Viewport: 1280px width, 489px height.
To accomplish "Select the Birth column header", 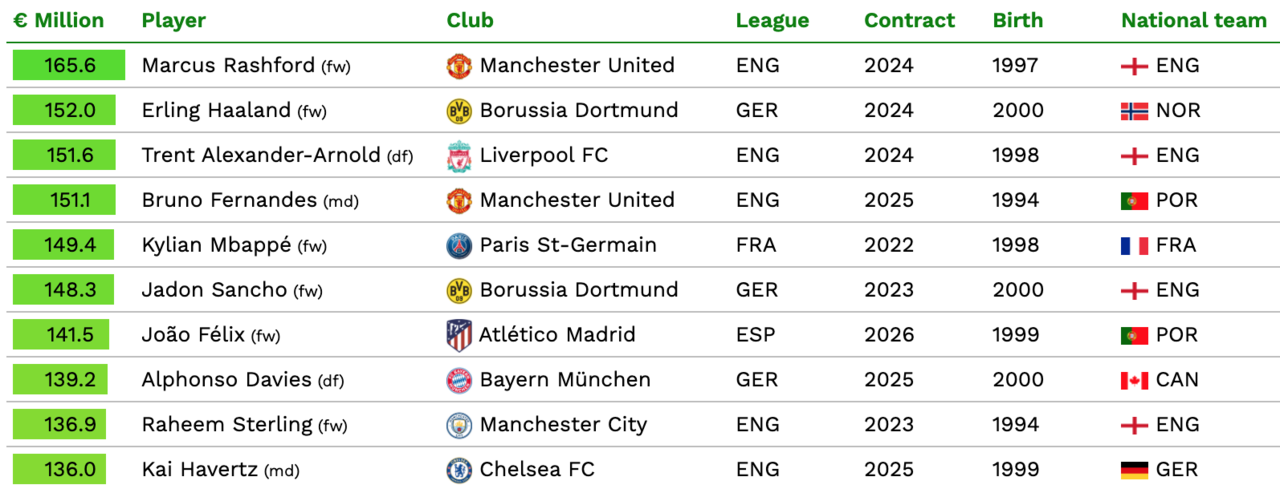I will click(1018, 20).
